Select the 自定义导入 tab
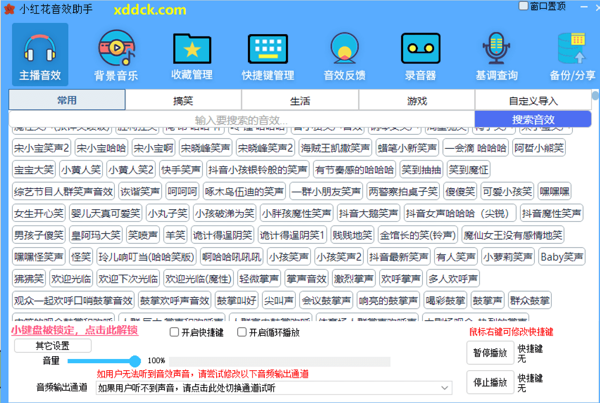The height and width of the screenshot is (403, 600). click(533, 101)
